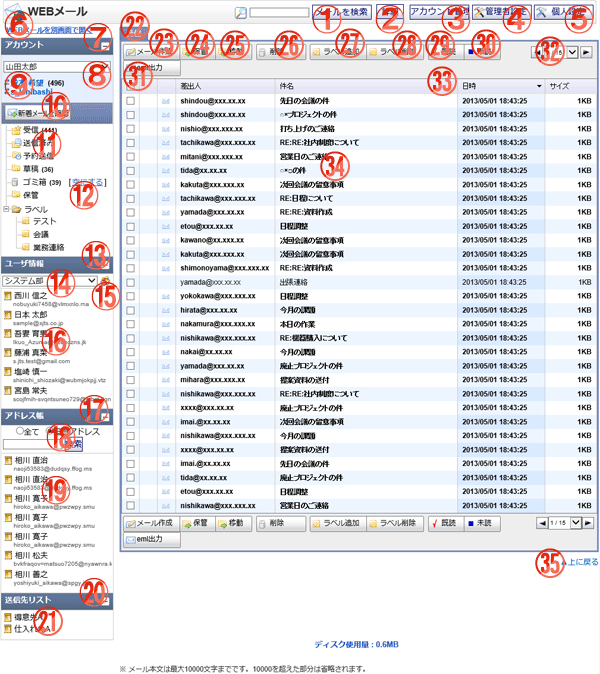
Task: Click the contact icon beside 宮島 常夫
Action: pos(7,390)
